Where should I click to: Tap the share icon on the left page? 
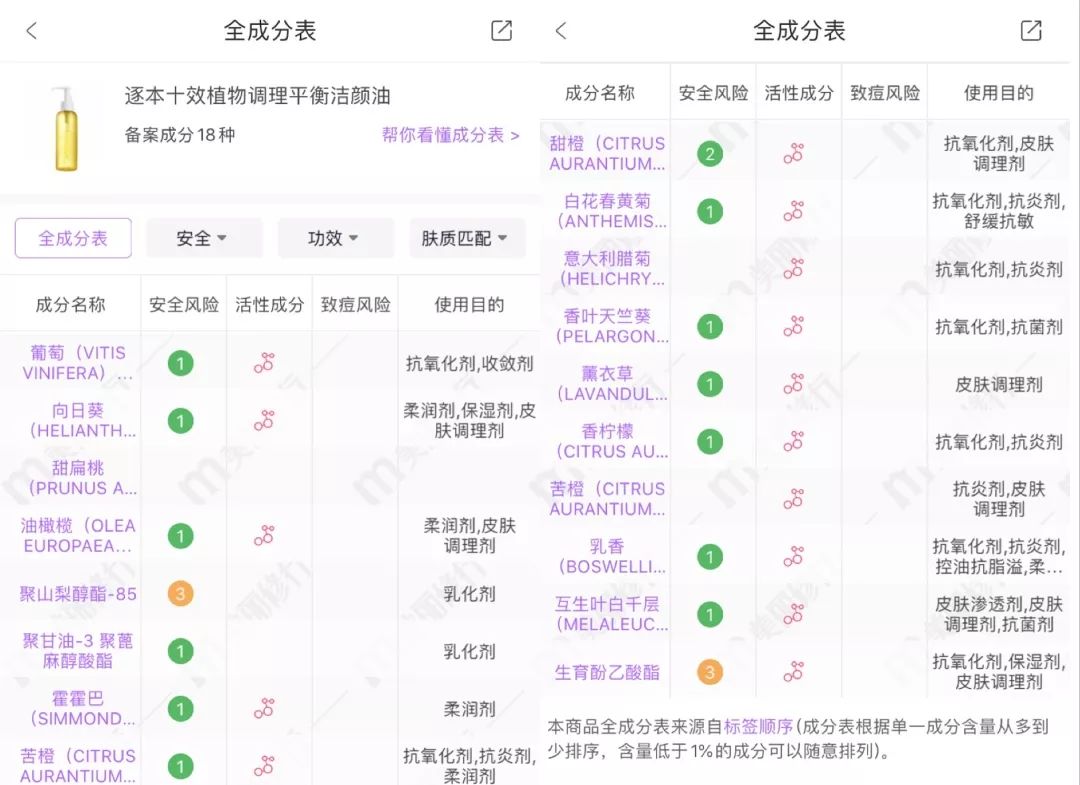pyautogui.click(x=500, y=31)
